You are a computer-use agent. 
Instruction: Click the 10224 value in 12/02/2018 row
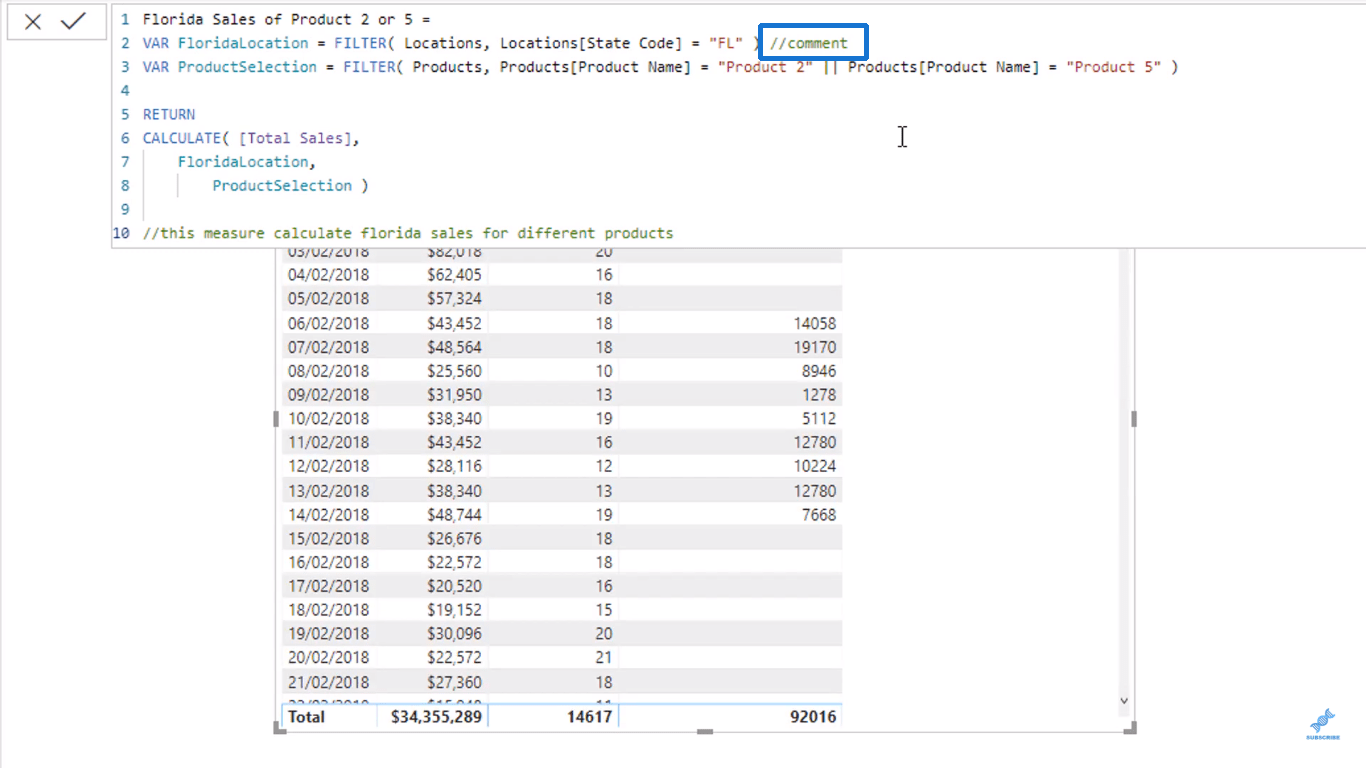click(814, 466)
